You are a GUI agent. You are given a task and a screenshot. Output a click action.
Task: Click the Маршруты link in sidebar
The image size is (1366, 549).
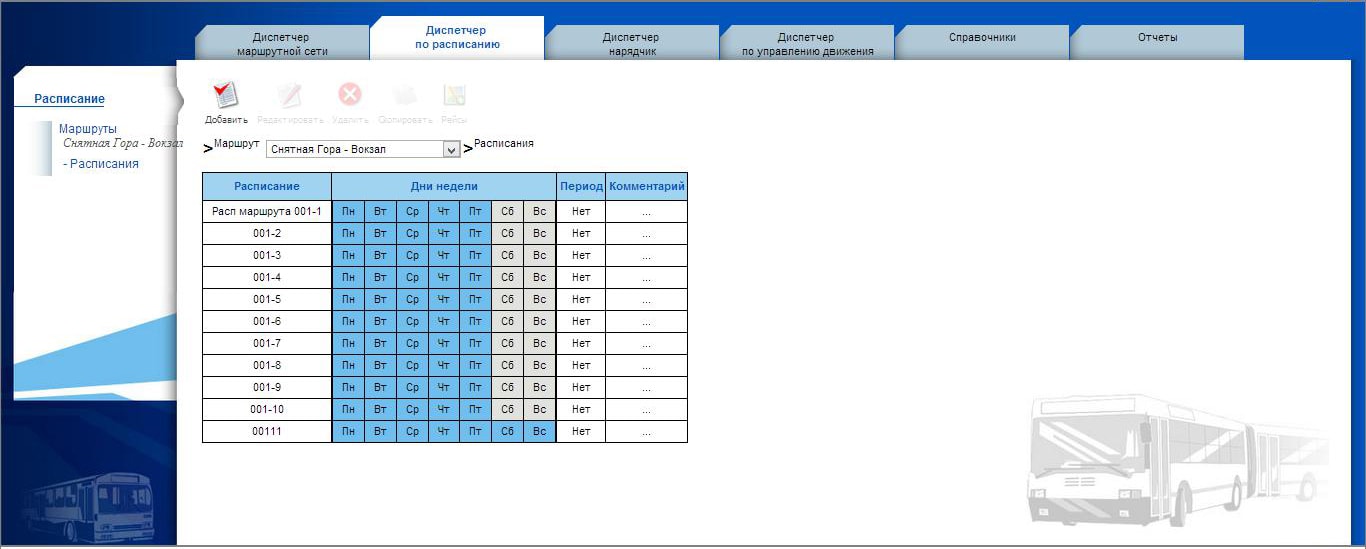click(87, 129)
